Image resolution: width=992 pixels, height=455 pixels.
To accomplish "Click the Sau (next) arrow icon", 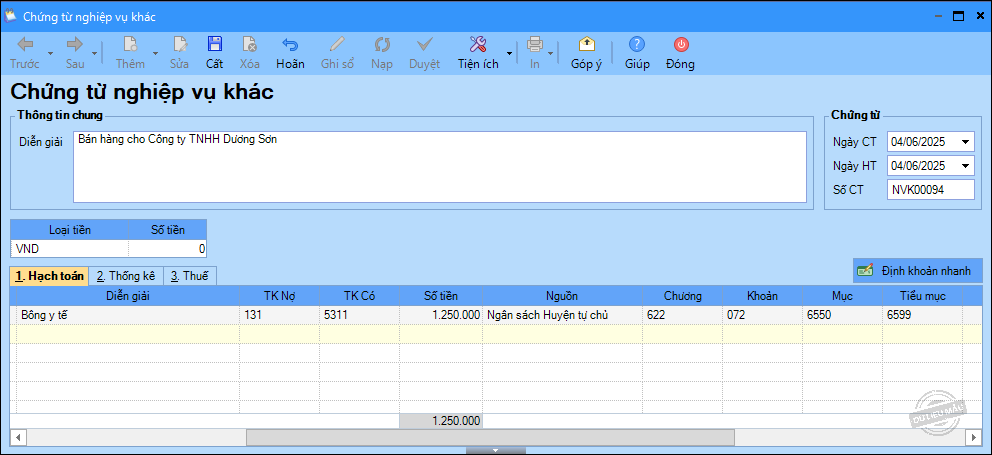I will (x=75, y=44).
